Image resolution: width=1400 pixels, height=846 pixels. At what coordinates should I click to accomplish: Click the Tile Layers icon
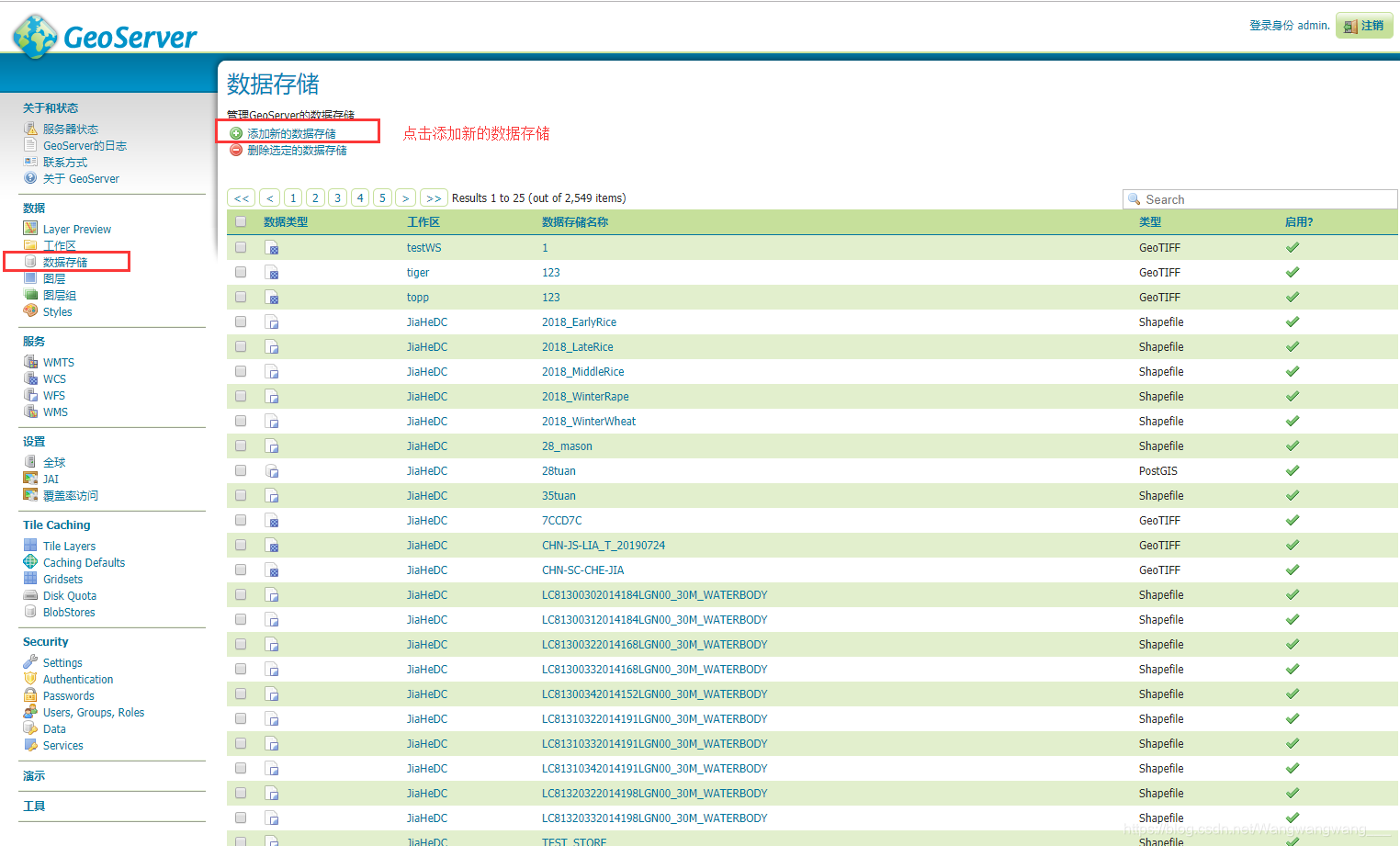pyautogui.click(x=30, y=546)
